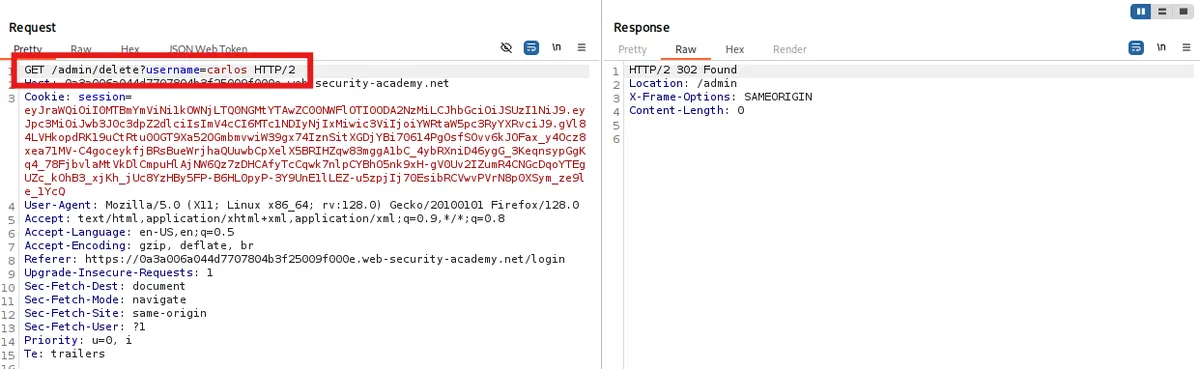This screenshot has width=1200, height=369.
Task: Show non-printable \n characters in Request panel
Action: pyautogui.click(x=556, y=47)
